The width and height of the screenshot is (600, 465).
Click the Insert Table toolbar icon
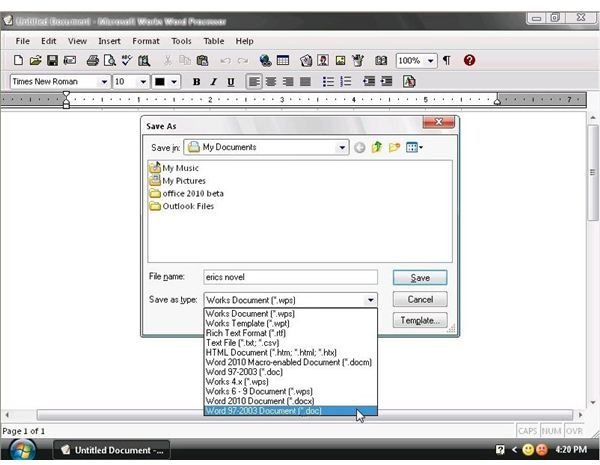283,60
